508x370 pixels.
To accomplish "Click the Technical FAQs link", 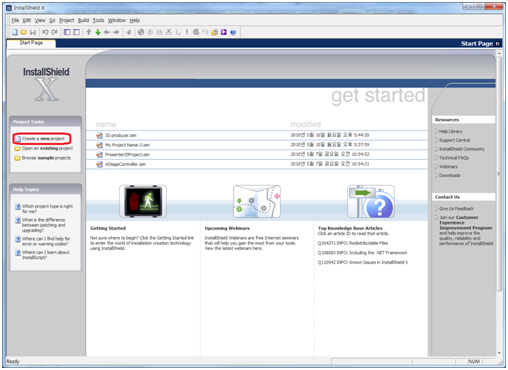I will pos(454,158).
